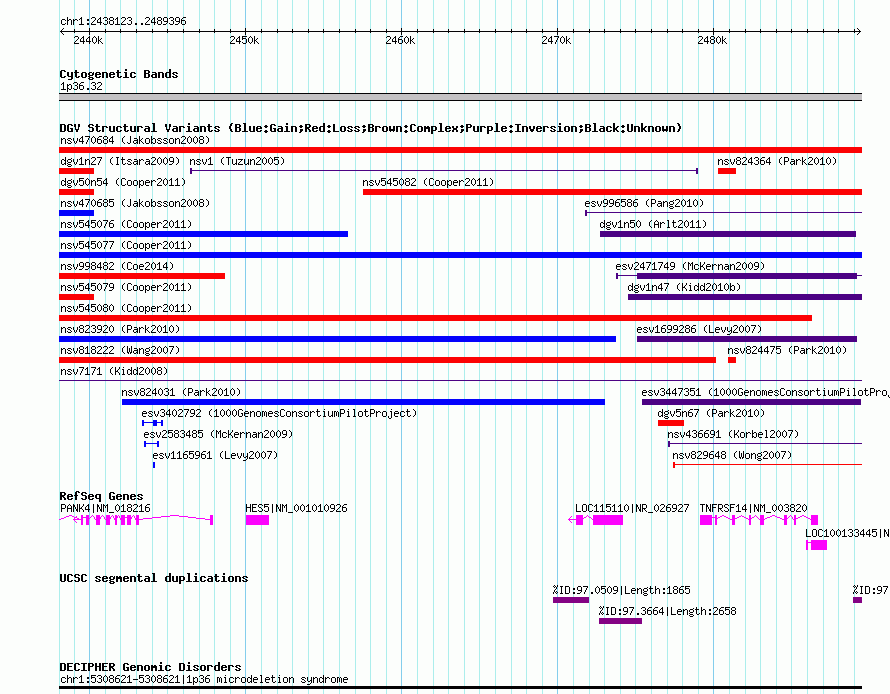Click nsv545076 (Cooper2011) label
890x694 pixels.
tap(125, 224)
